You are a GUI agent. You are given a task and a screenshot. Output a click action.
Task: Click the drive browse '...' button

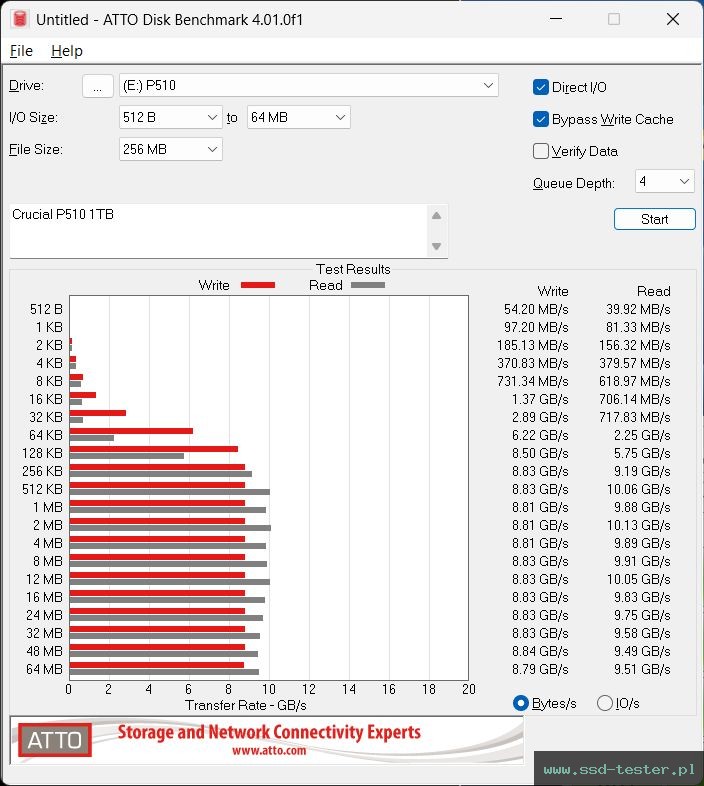pyautogui.click(x=97, y=86)
